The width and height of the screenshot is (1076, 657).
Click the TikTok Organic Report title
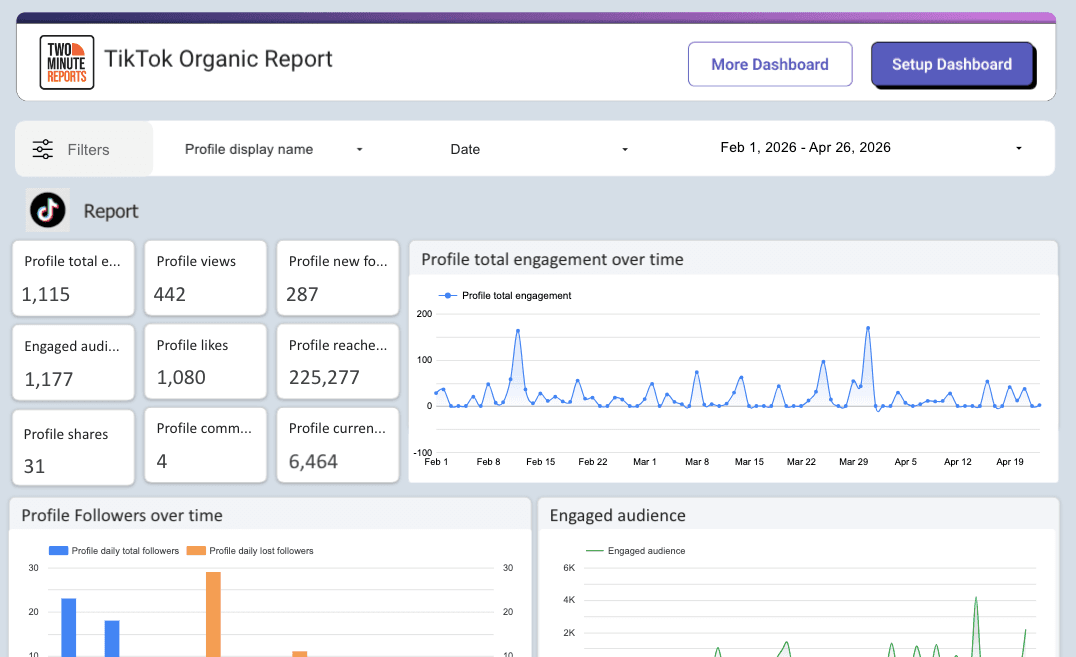[x=218, y=59]
